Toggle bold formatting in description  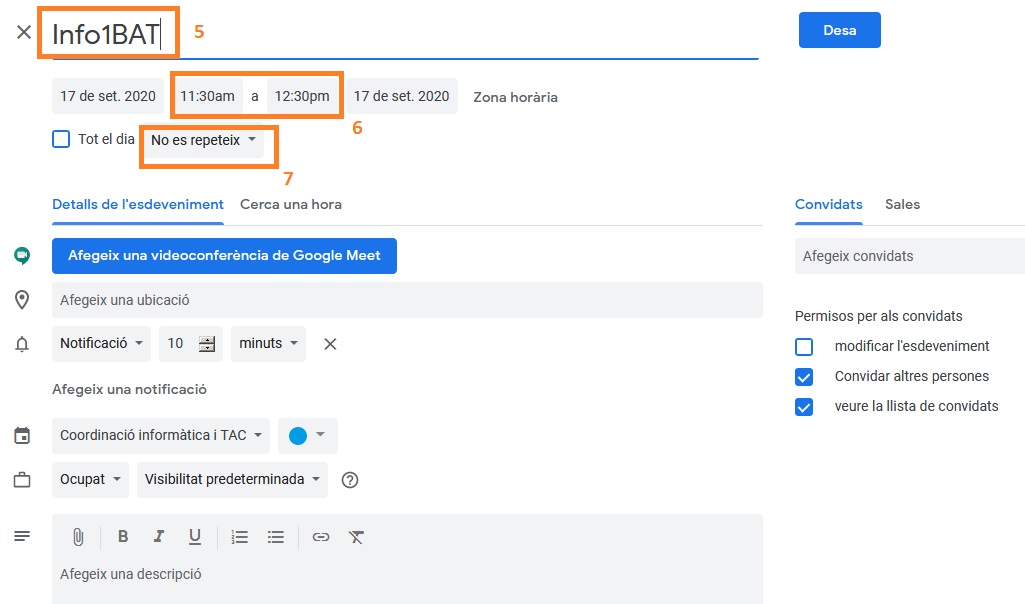tap(123, 537)
